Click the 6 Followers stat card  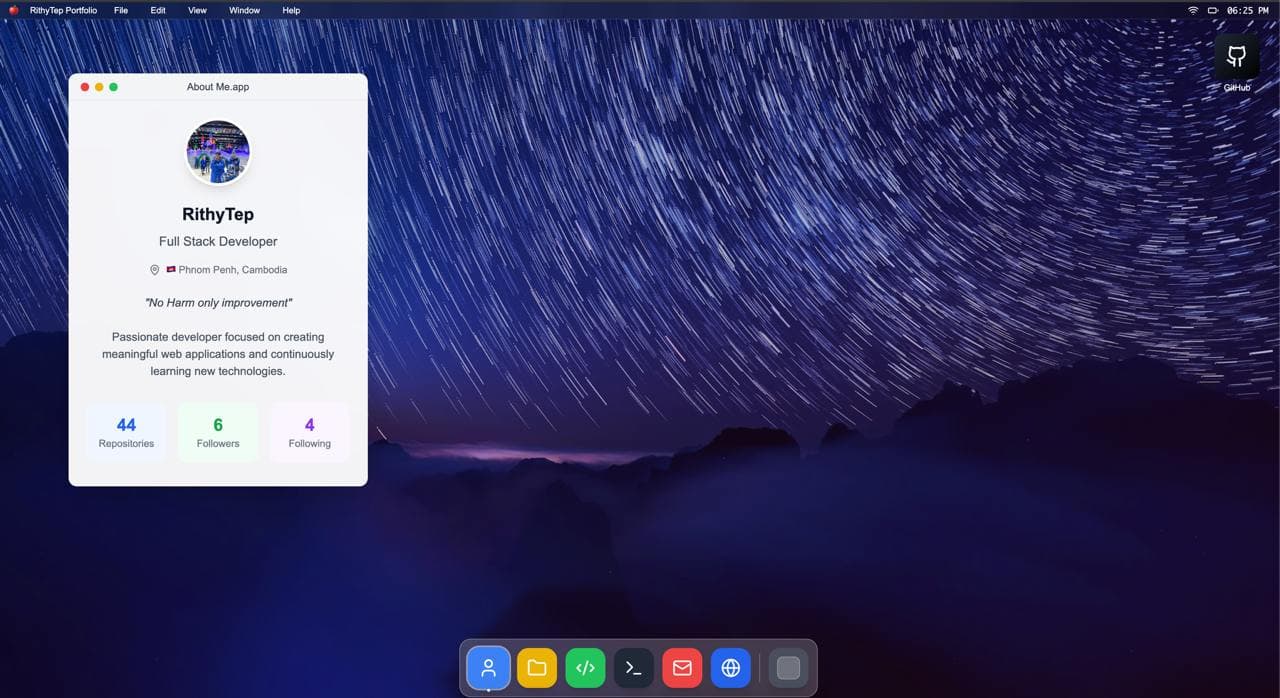click(x=217, y=432)
